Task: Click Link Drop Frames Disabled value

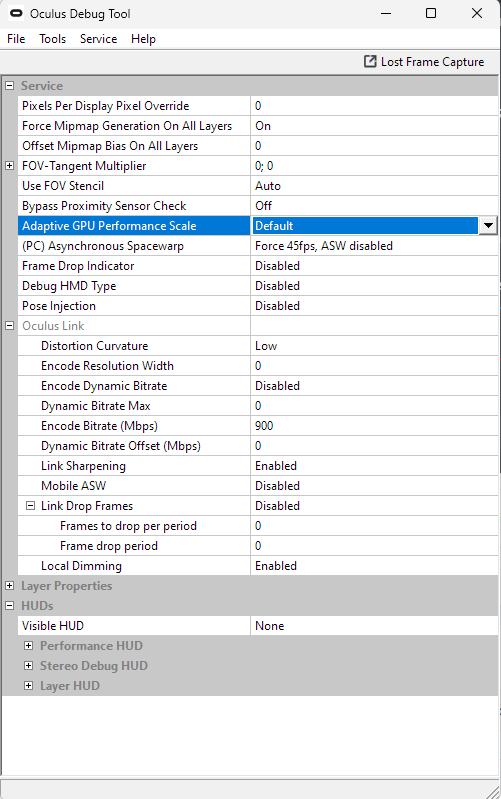Action: click(x=374, y=505)
